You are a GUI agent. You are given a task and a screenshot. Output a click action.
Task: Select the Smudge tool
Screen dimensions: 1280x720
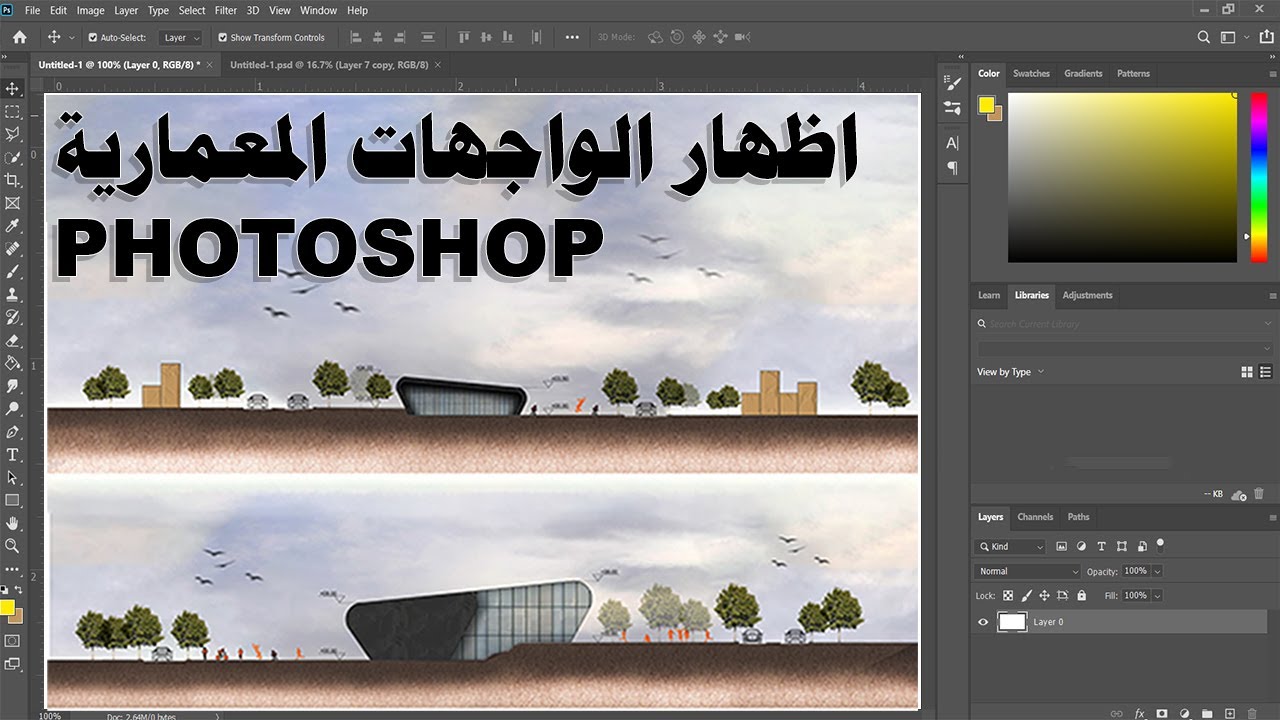[13, 386]
